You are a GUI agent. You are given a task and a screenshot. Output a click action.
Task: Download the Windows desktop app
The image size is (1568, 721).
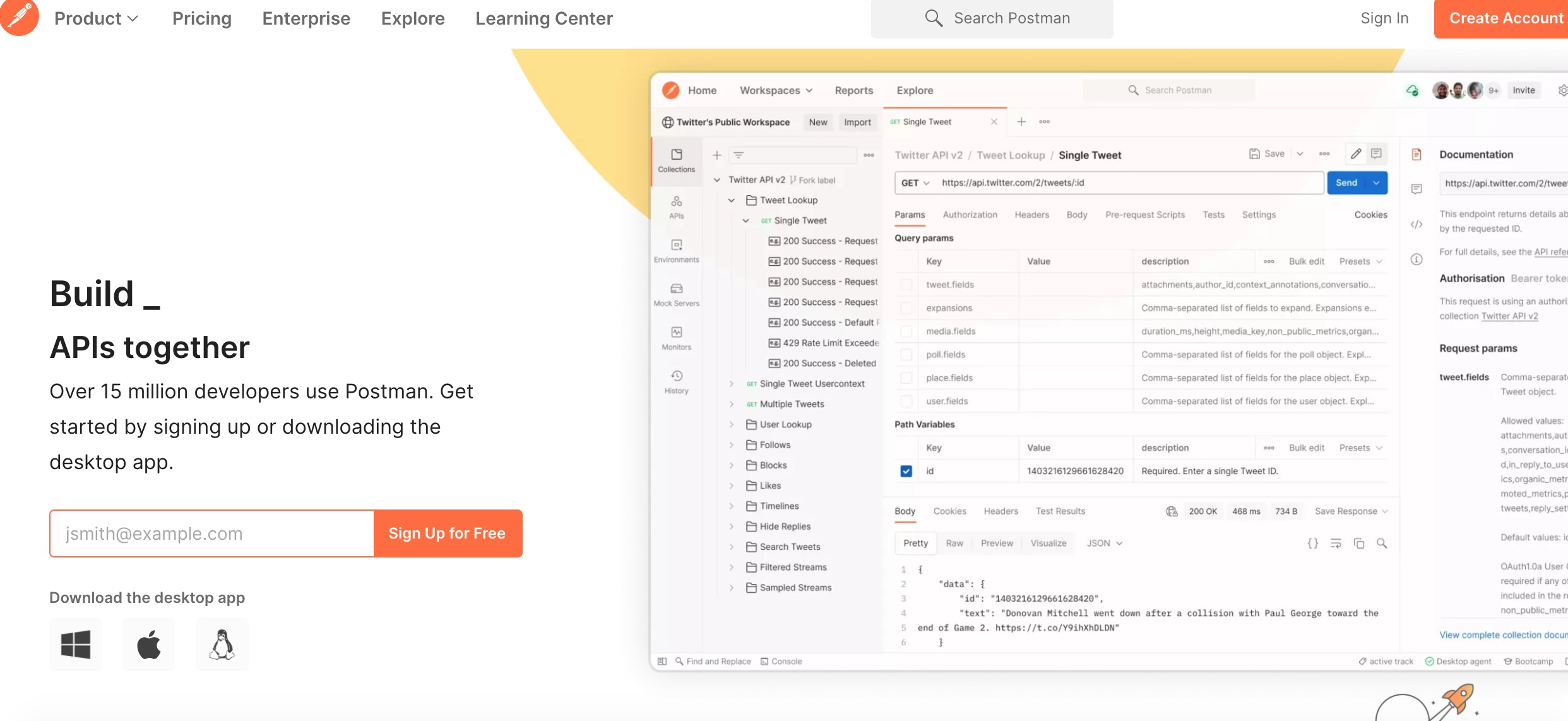coord(76,645)
